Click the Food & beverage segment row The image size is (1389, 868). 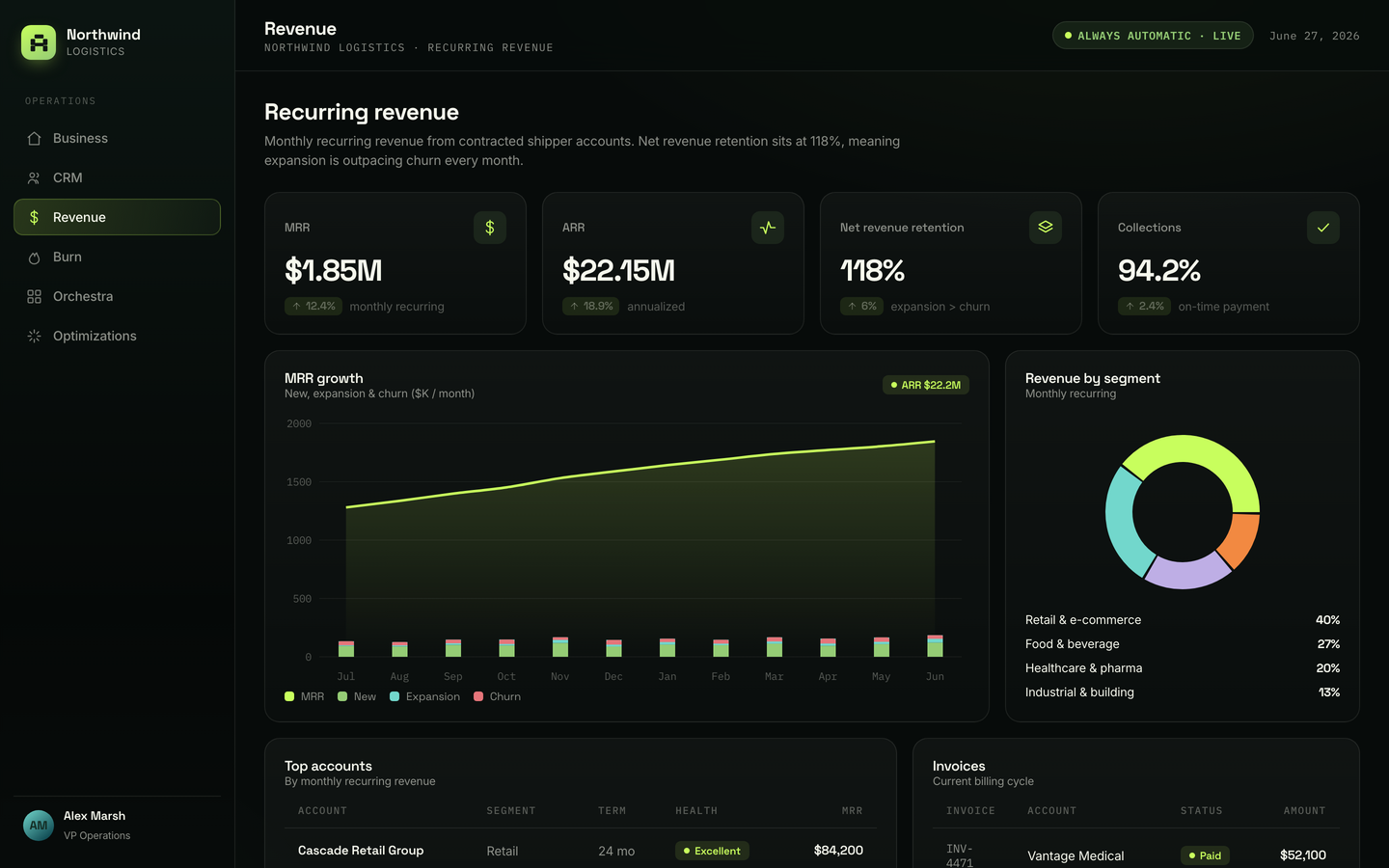(1183, 644)
